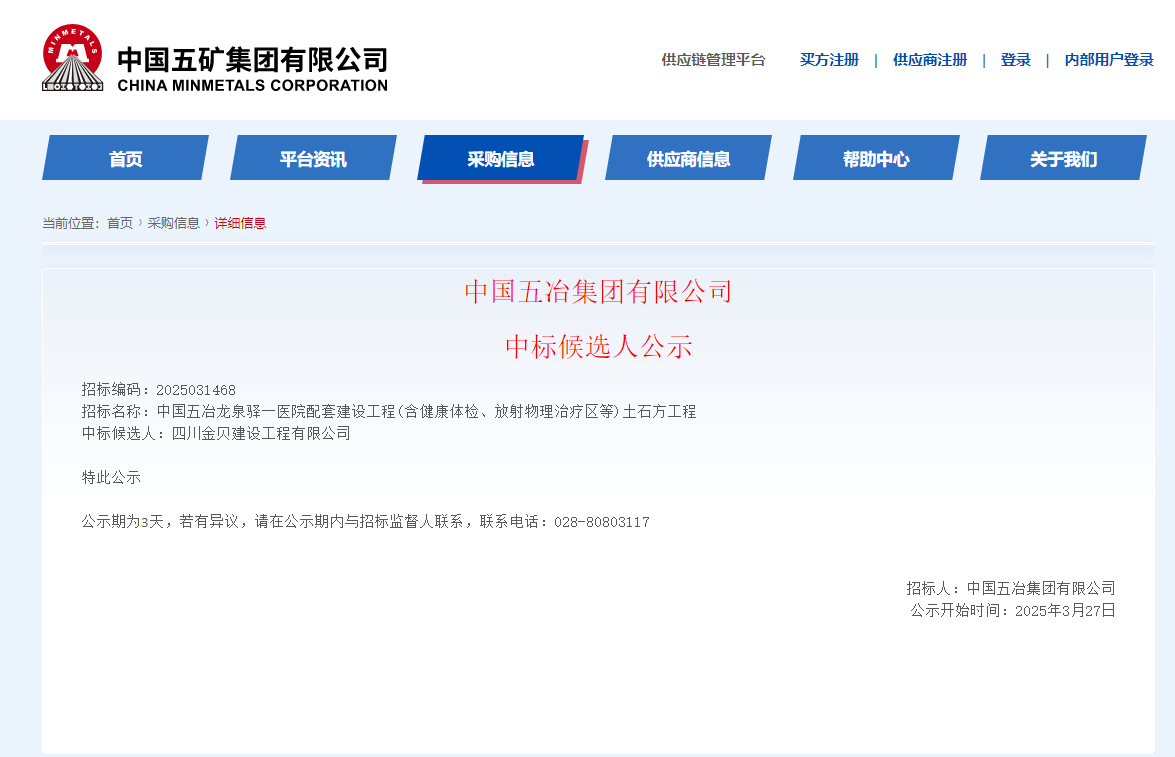1175x757 pixels.
Task: Open the 帮助中心 navigation tab
Action: pos(876,158)
